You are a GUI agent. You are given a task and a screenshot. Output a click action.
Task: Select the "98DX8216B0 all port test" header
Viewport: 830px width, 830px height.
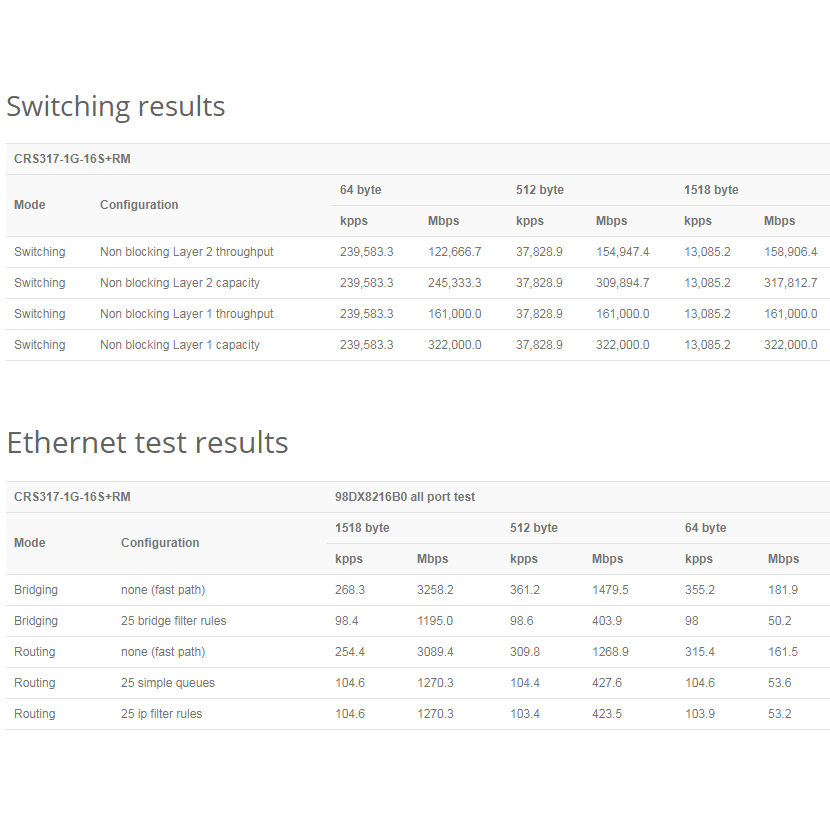(x=405, y=497)
